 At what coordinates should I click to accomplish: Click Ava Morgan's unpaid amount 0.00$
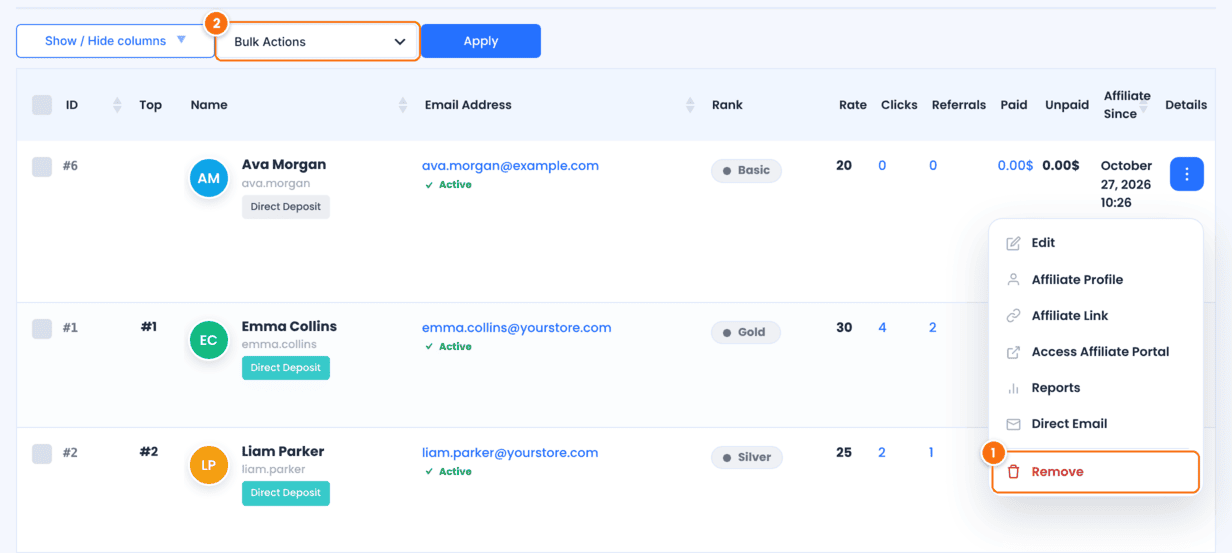pos(1061,166)
